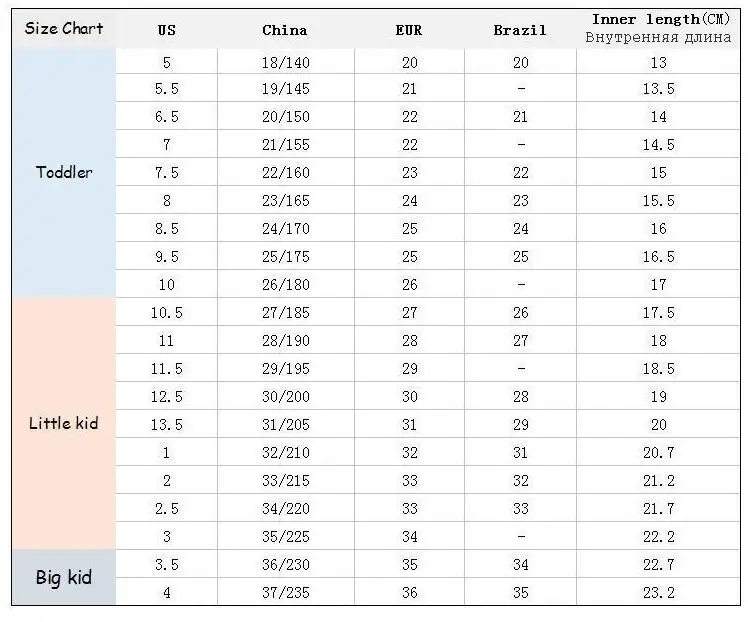748x622 pixels.
Task: Select the US column header
Action: pyautogui.click(x=166, y=30)
